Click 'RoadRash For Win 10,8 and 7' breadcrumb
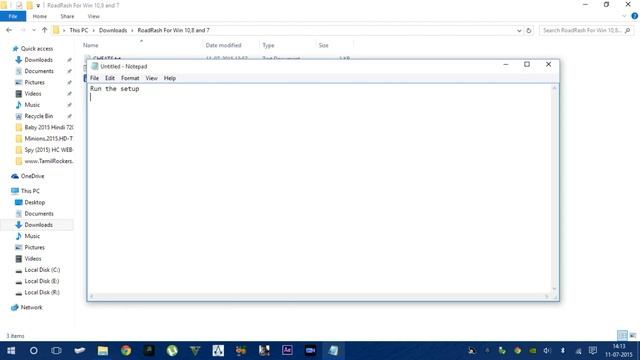Viewport: 640px width, 360px height. [x=173, y=30]
